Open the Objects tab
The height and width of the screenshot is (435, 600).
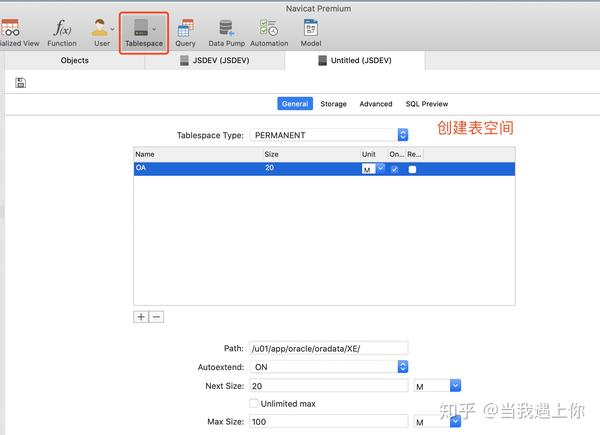75,60
